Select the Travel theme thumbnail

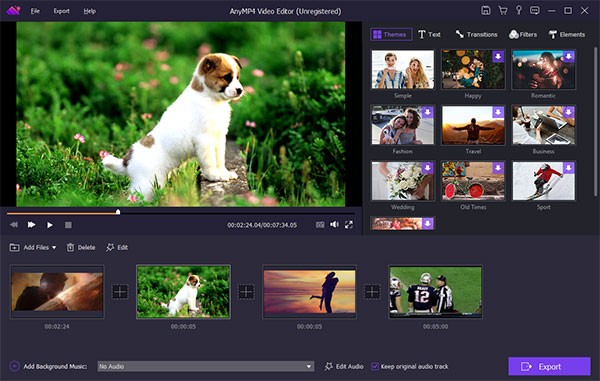pos(473,125)
